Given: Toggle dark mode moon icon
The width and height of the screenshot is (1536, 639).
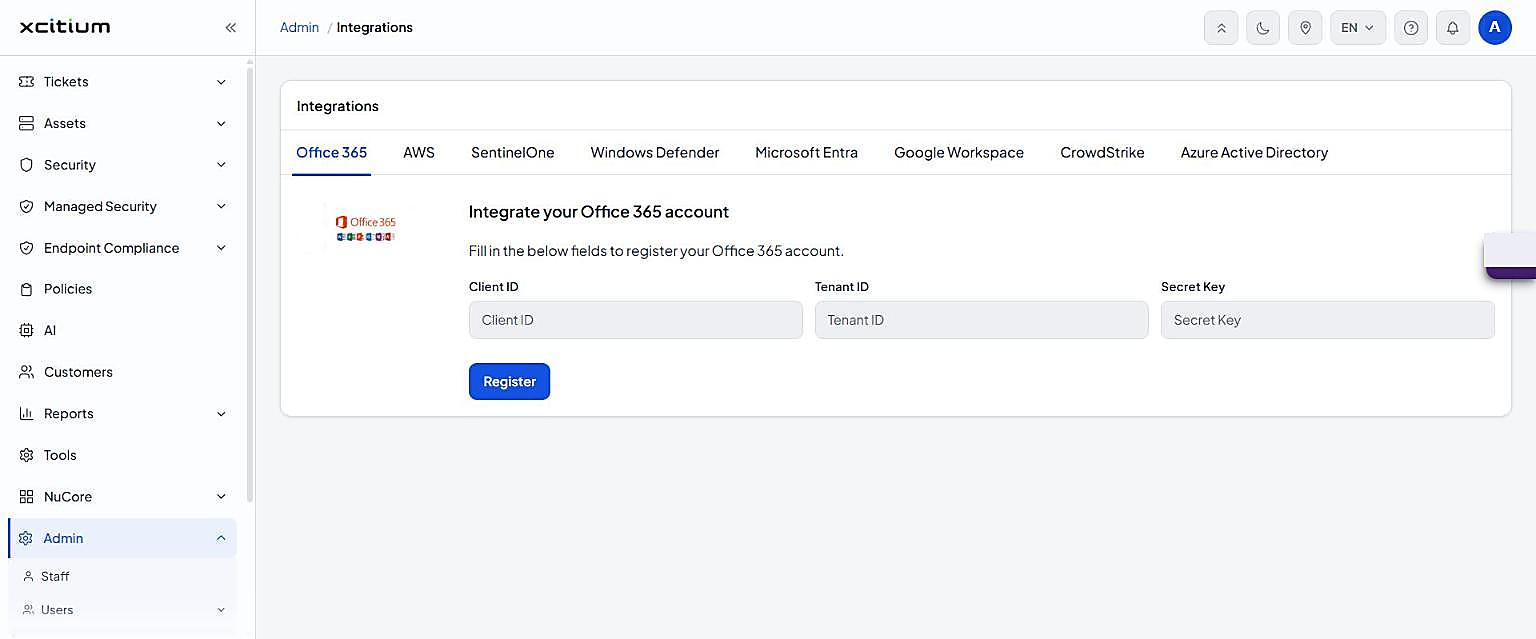Looking at the screenshot, I should click(x=1263, y=28).
